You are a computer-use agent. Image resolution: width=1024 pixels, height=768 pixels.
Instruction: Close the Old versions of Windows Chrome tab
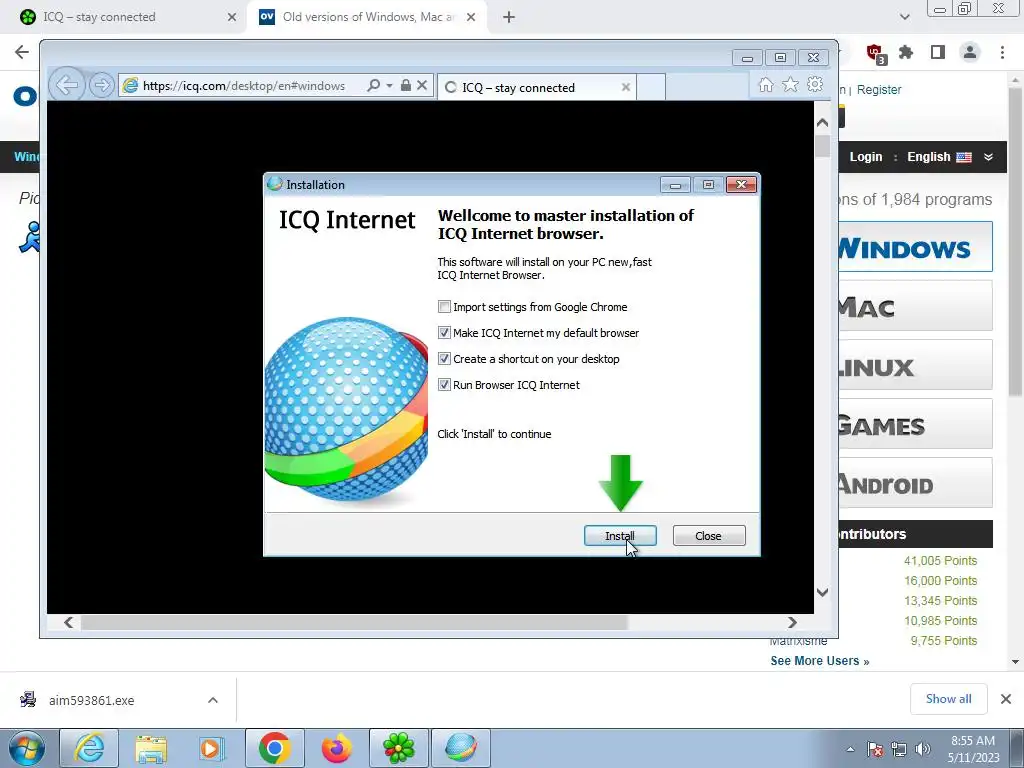pyautogui.click(x=471, y=17)
